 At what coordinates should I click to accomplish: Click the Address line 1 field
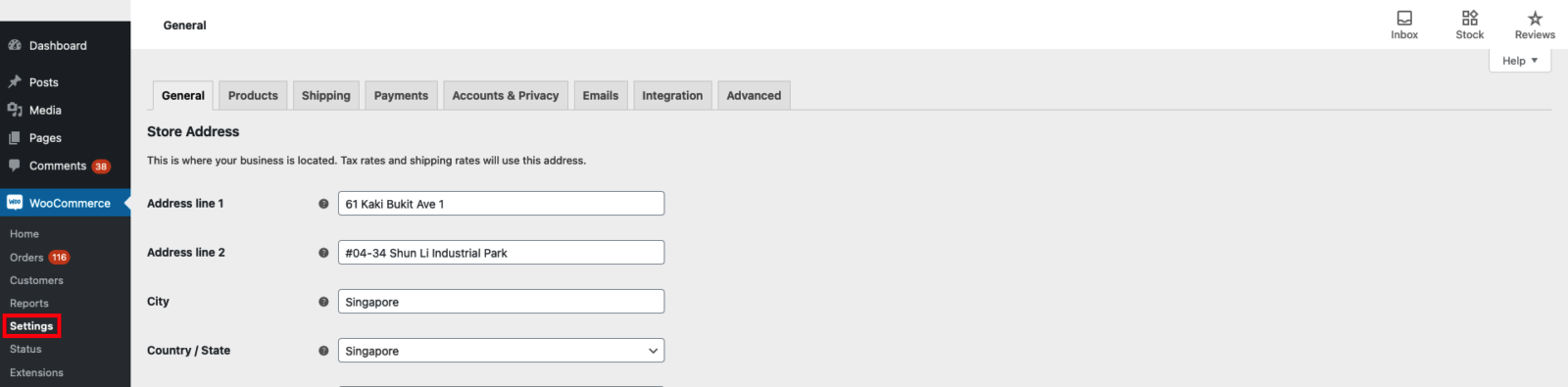coord(501,204)
